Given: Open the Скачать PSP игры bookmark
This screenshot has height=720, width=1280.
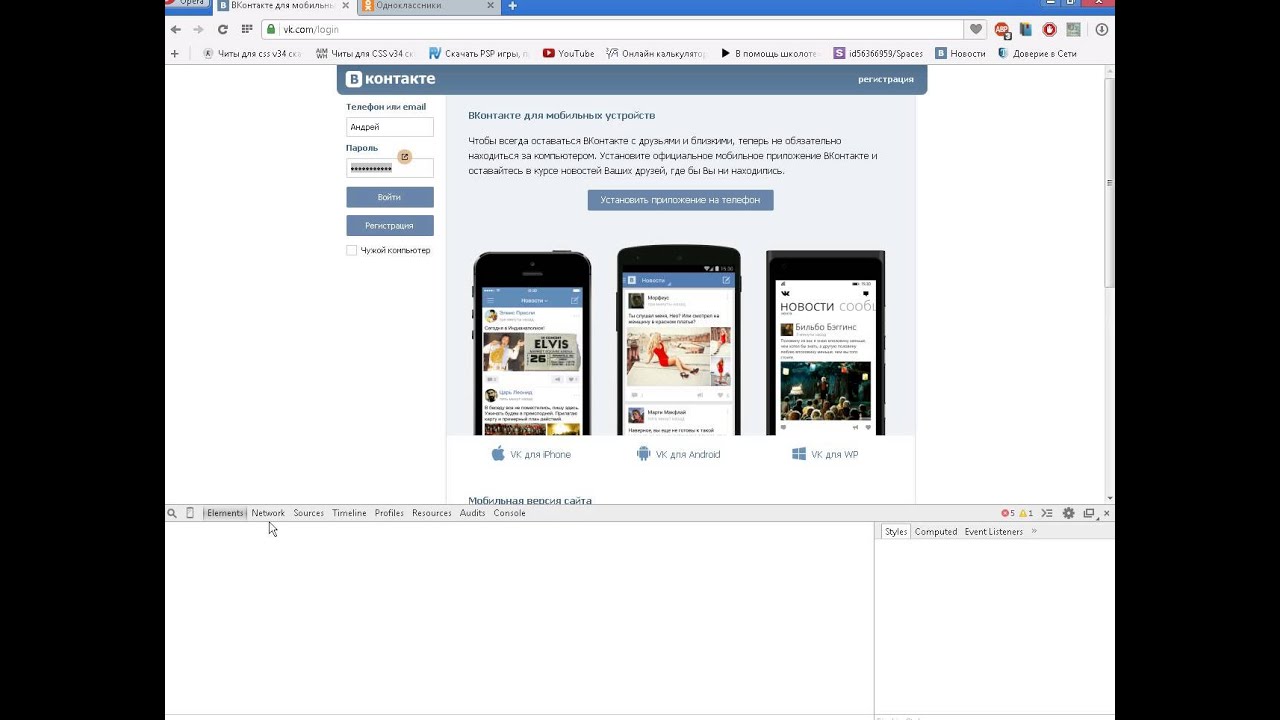Looking at the screenshot, I should tap(479, 53).
